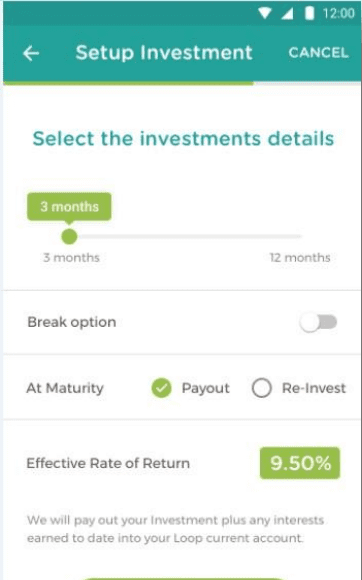Select the Payout radio option

pyautogui.click(x=162, y=388)
